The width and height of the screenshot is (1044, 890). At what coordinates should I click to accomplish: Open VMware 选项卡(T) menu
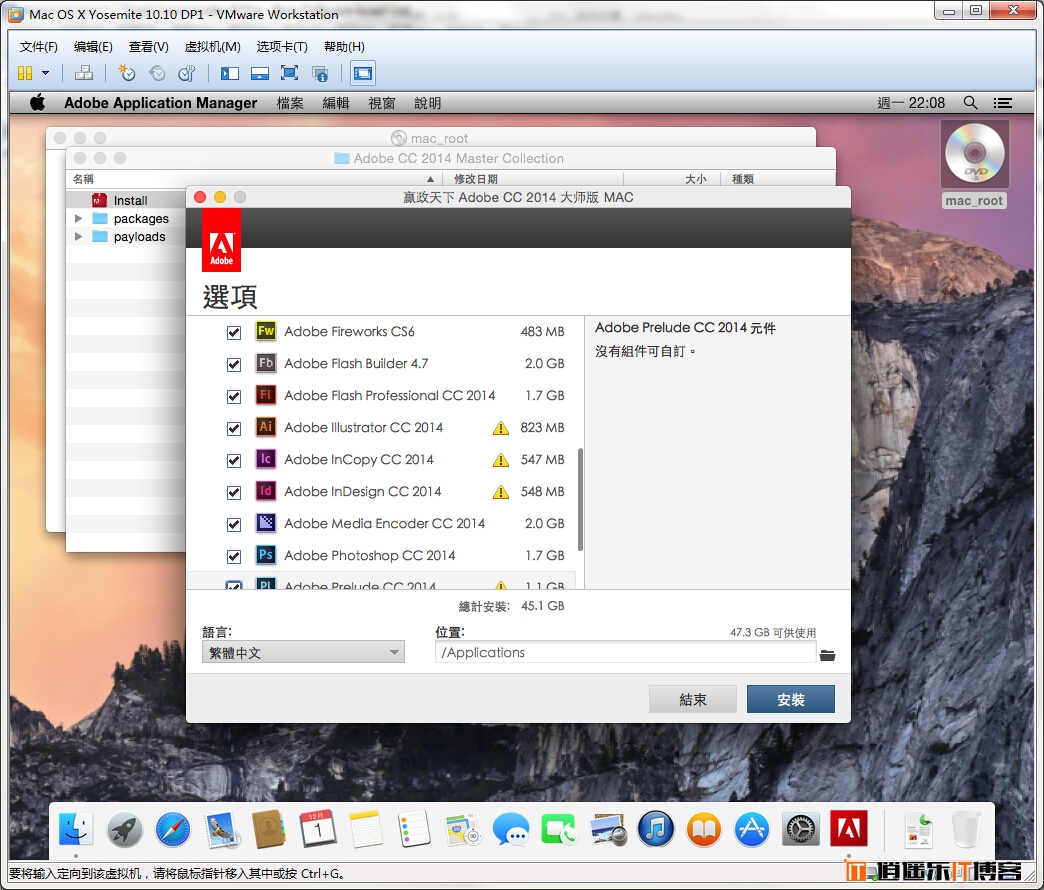[282, 47]
